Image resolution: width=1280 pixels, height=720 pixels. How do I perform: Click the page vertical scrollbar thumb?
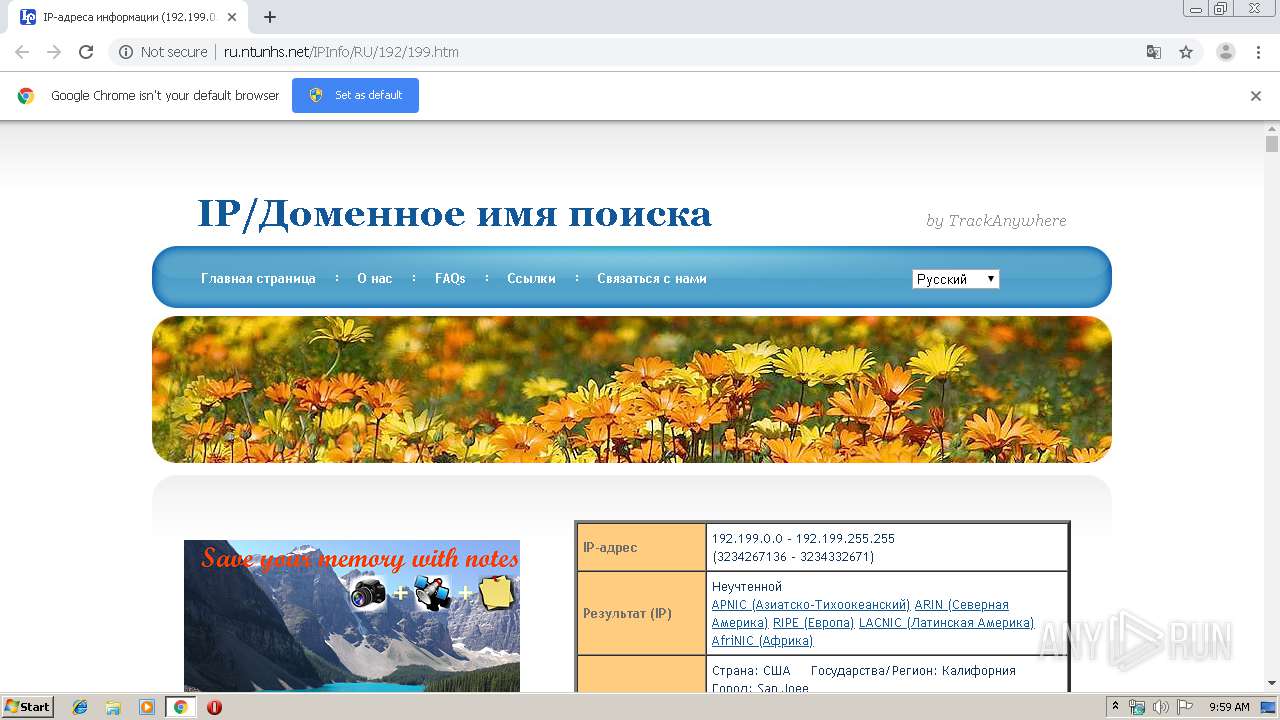point(1272,144)
